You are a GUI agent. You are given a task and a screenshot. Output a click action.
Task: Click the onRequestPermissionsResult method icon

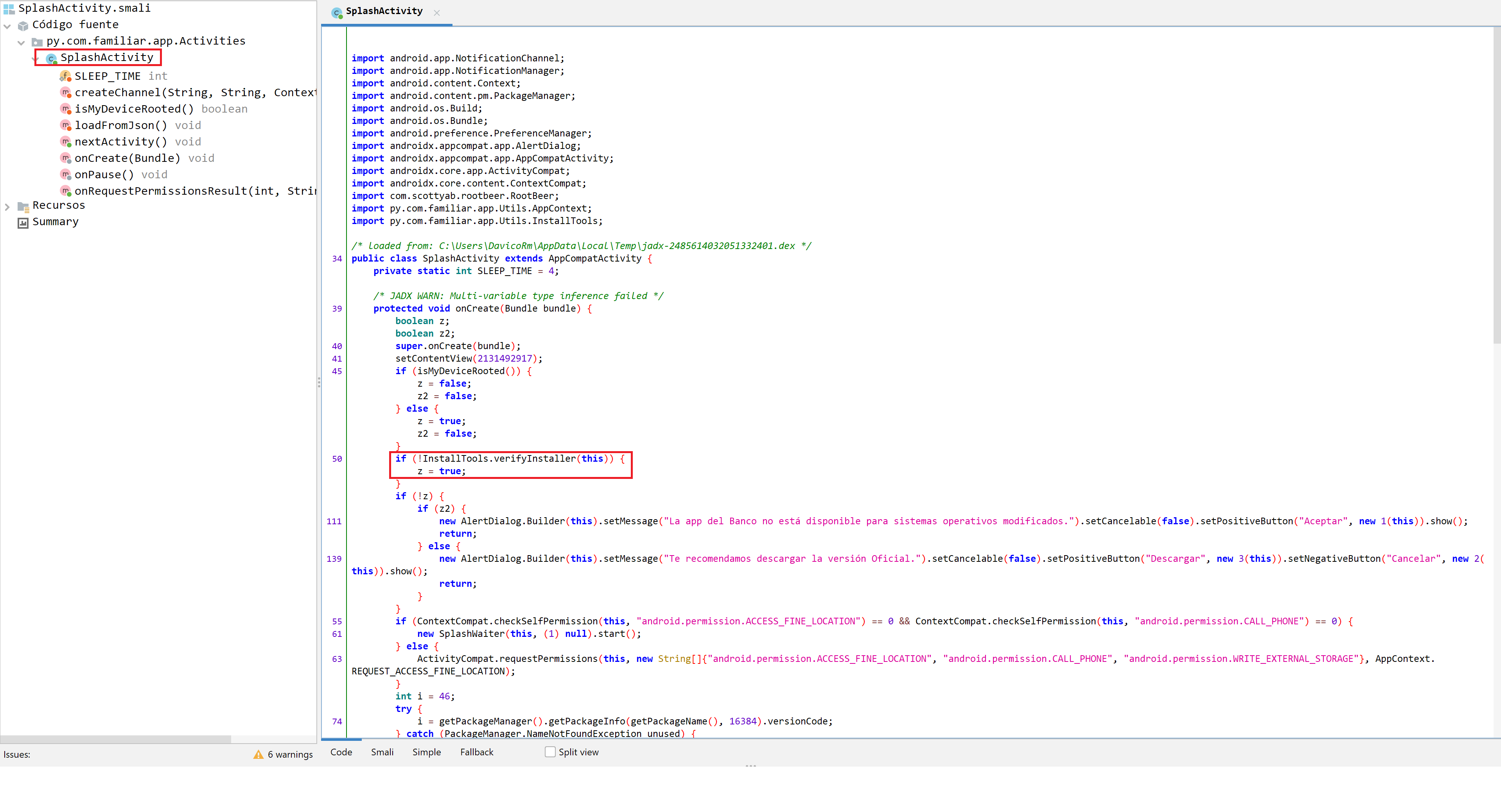(x=65, y=190)
